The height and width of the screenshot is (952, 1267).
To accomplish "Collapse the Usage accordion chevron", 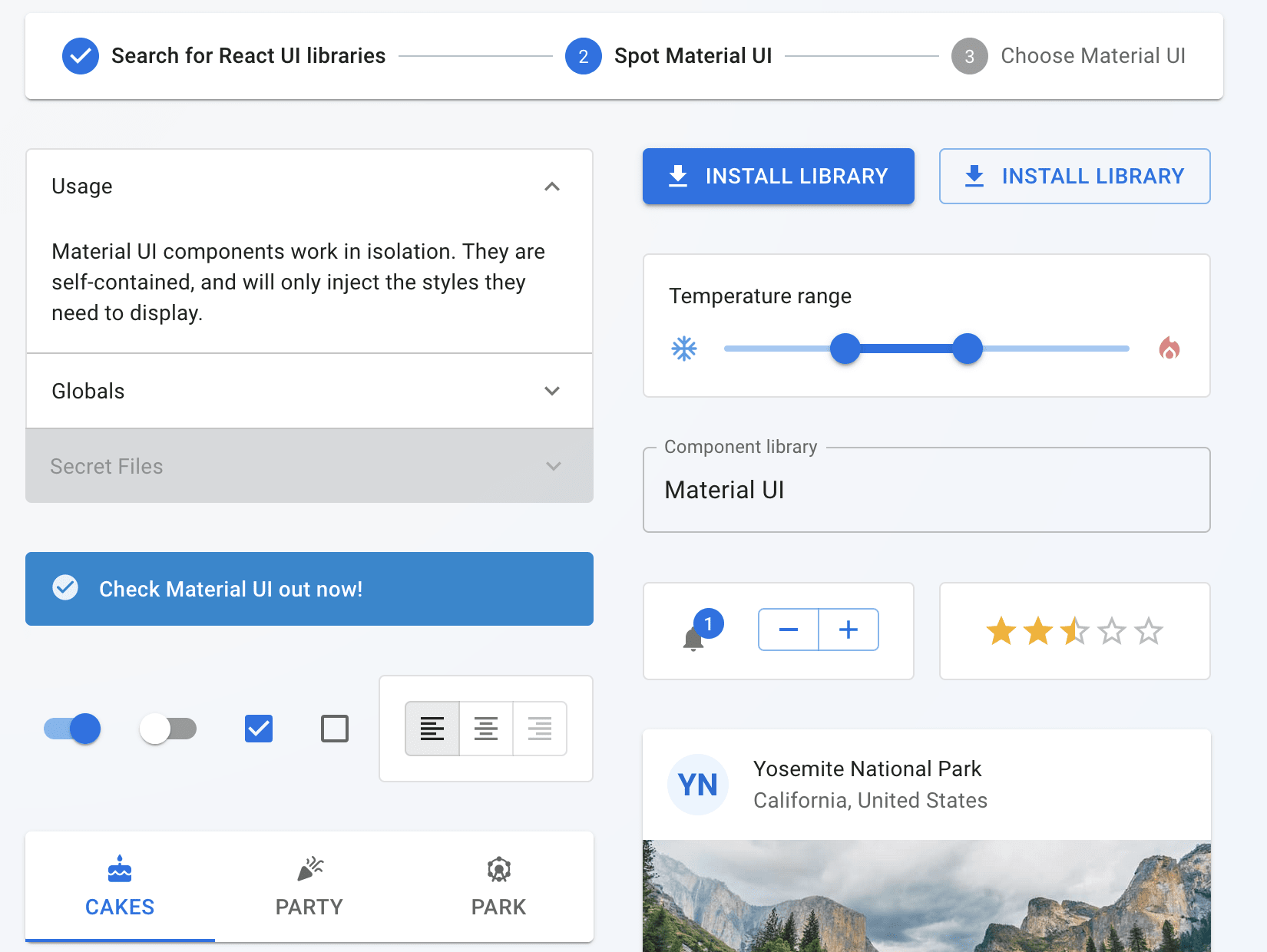I will [552, 187].
